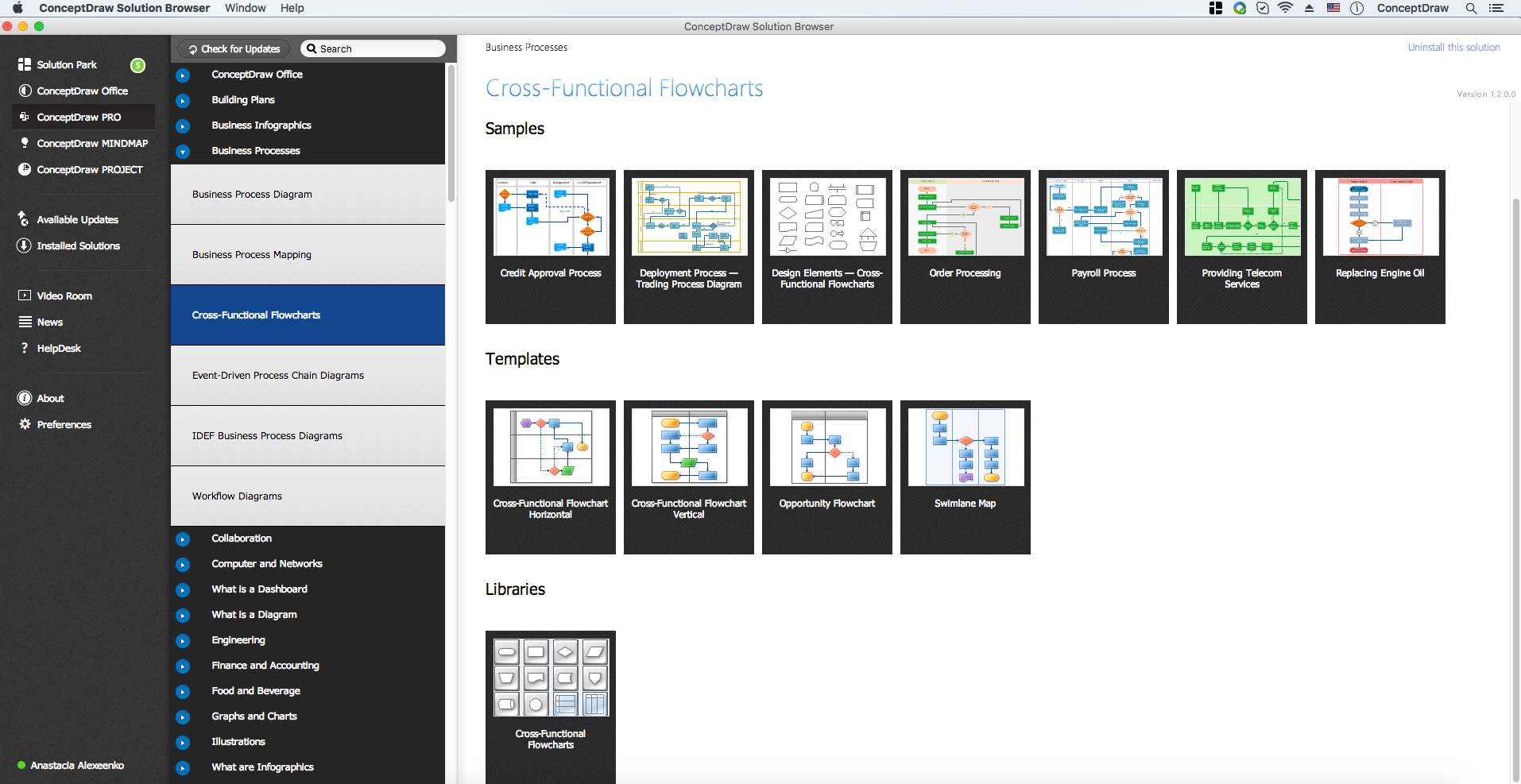Select Event-Driven Process Chain Diagrams
The height and width of the screenshot is (784, 1521).
pos(308,375)
